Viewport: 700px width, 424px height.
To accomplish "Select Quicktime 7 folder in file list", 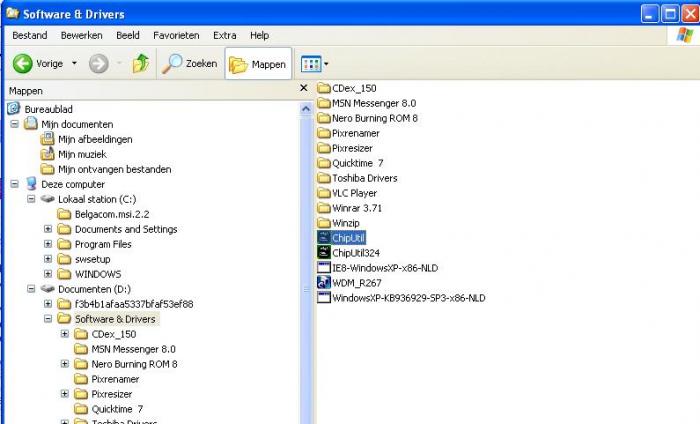I will tap(350, 163).
